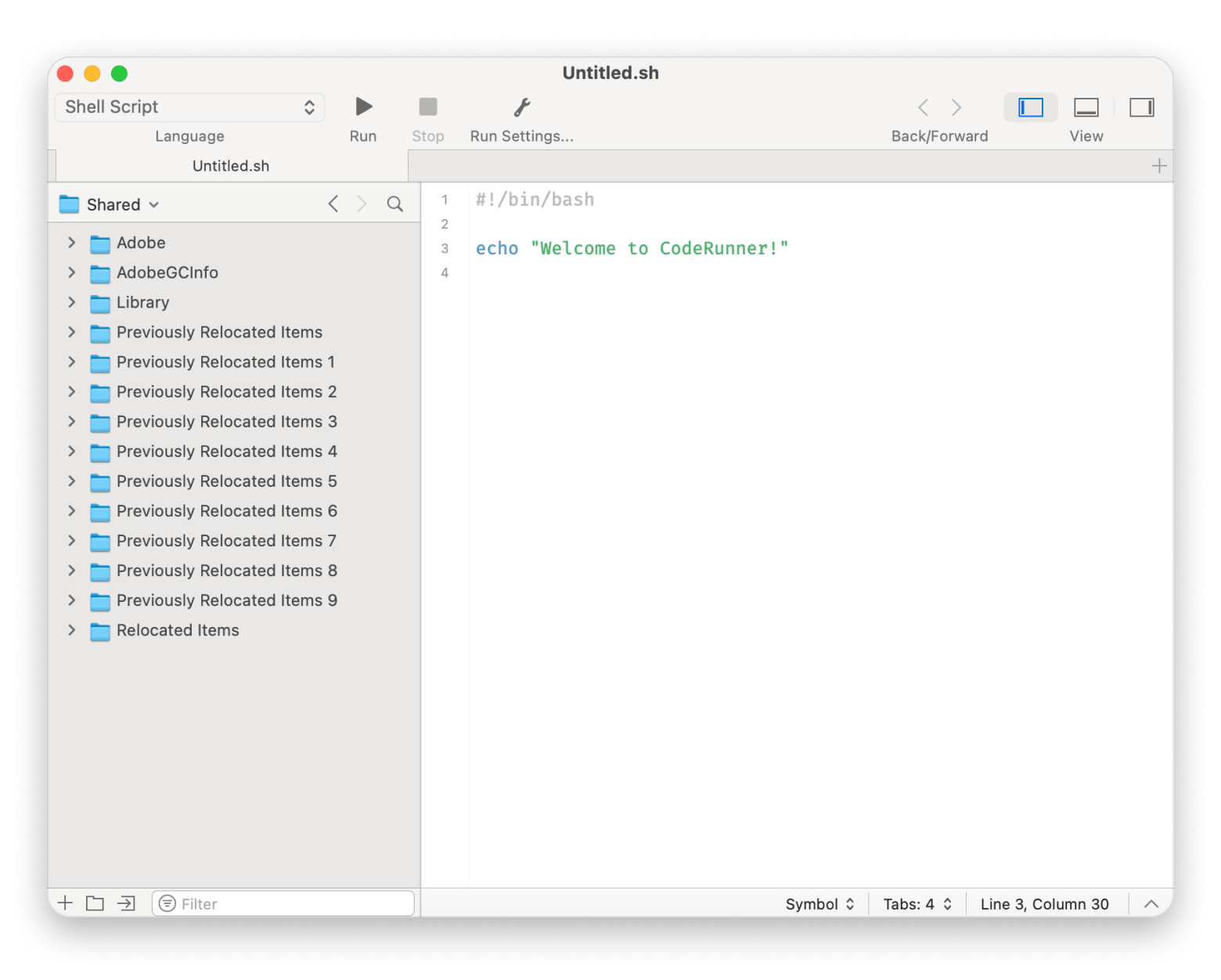Image resolution: width=1221 pixels, height=980 pixels.
Task: Add new file with sidebar plus icon
Action: [x=66, y=903]
